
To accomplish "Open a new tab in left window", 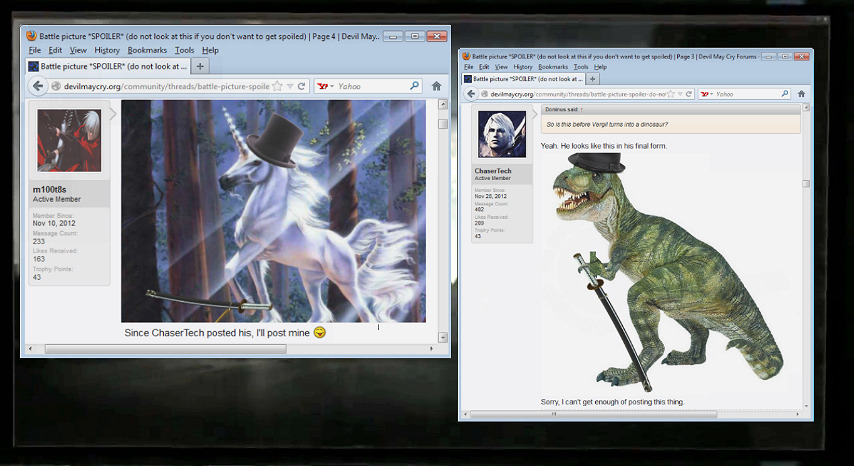I will [x=200, y=66].
